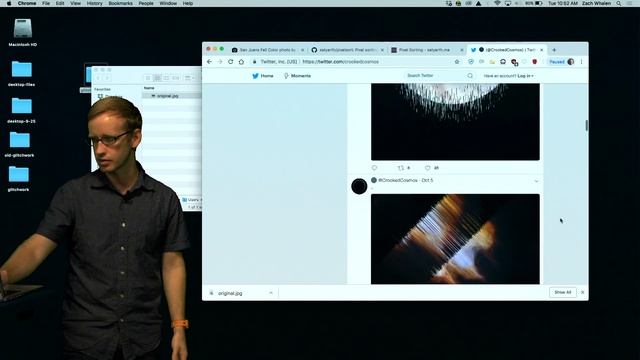Open Spotlight search in the menu bar
The width and height of the screenshot is (640, 360).
pos(619,3)
